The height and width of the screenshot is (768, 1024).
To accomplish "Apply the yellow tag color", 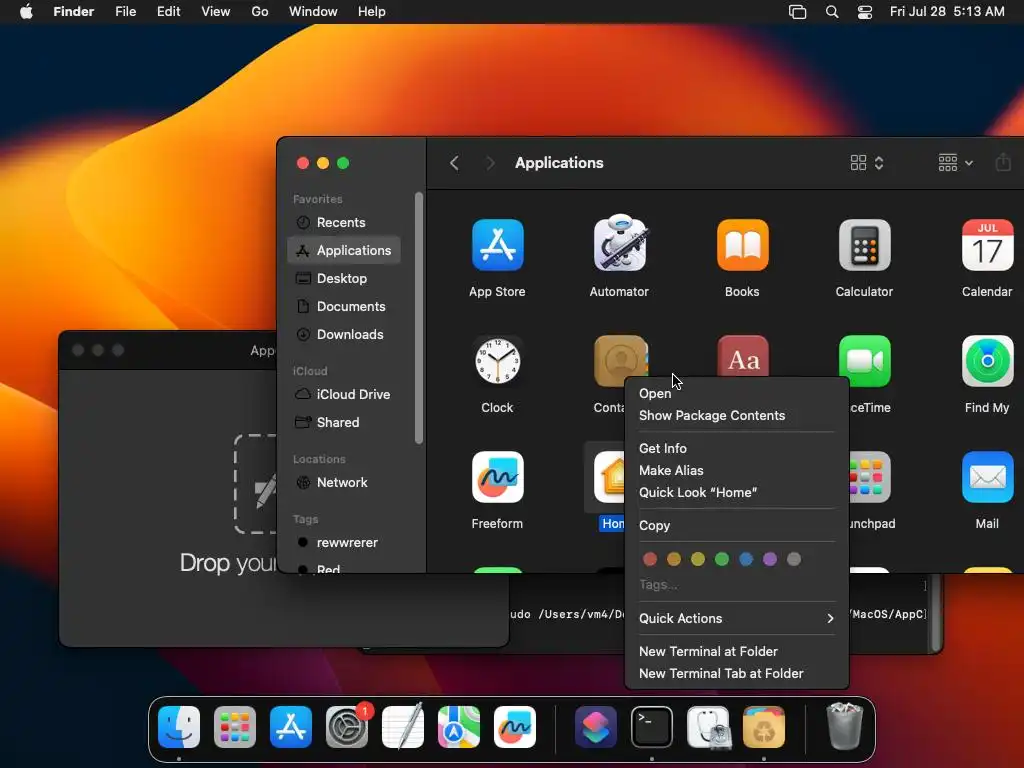I will click(x=697, y=559).
